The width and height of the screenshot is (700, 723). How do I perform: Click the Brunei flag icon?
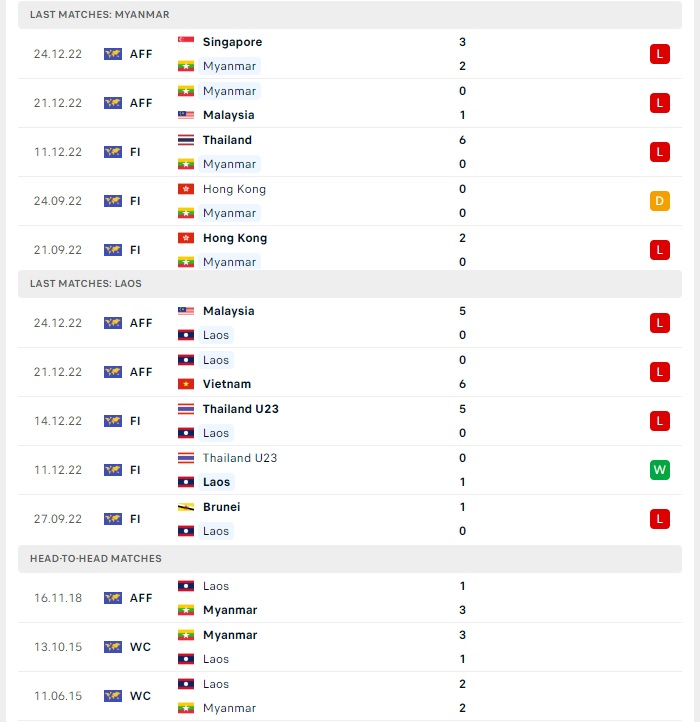(x=186, y=507)
